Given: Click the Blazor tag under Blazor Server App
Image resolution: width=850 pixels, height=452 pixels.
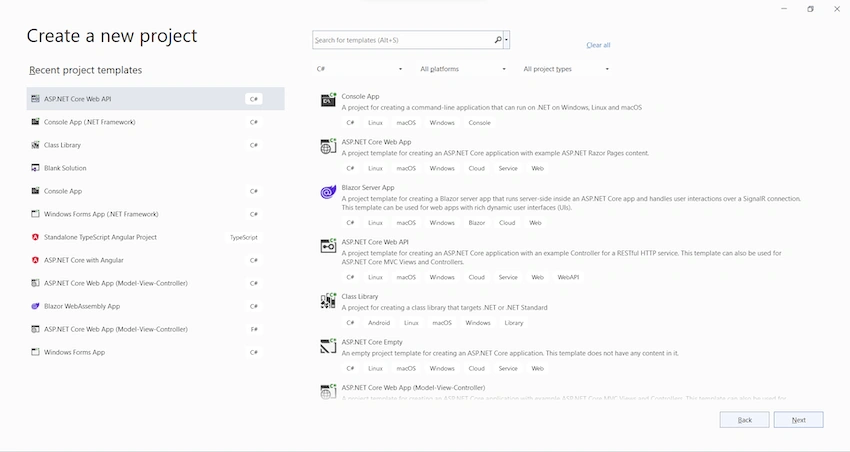Looking at the screenshot, I should click(x=476, y=223).
